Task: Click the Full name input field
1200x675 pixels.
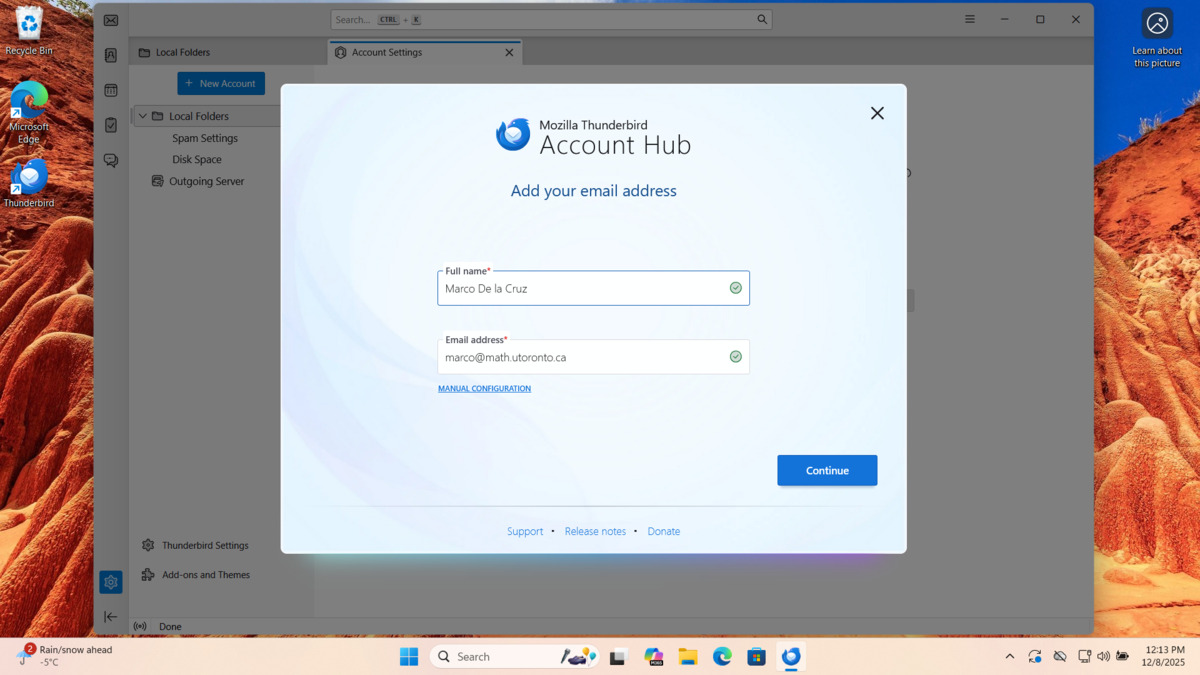Action: pos(583,289)
